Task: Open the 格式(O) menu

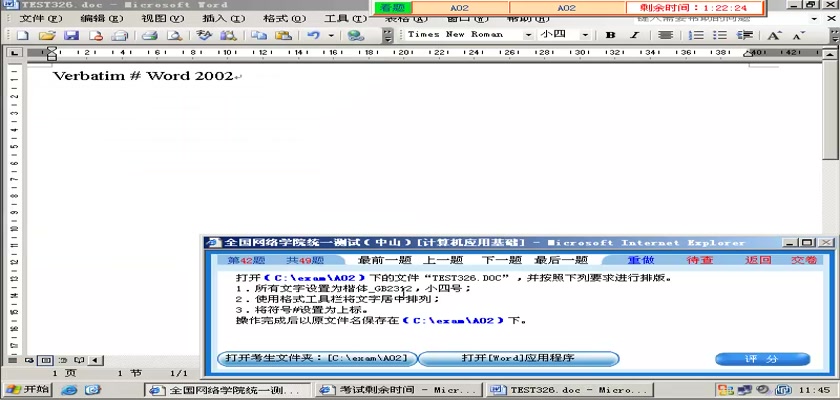Action: 284,19
